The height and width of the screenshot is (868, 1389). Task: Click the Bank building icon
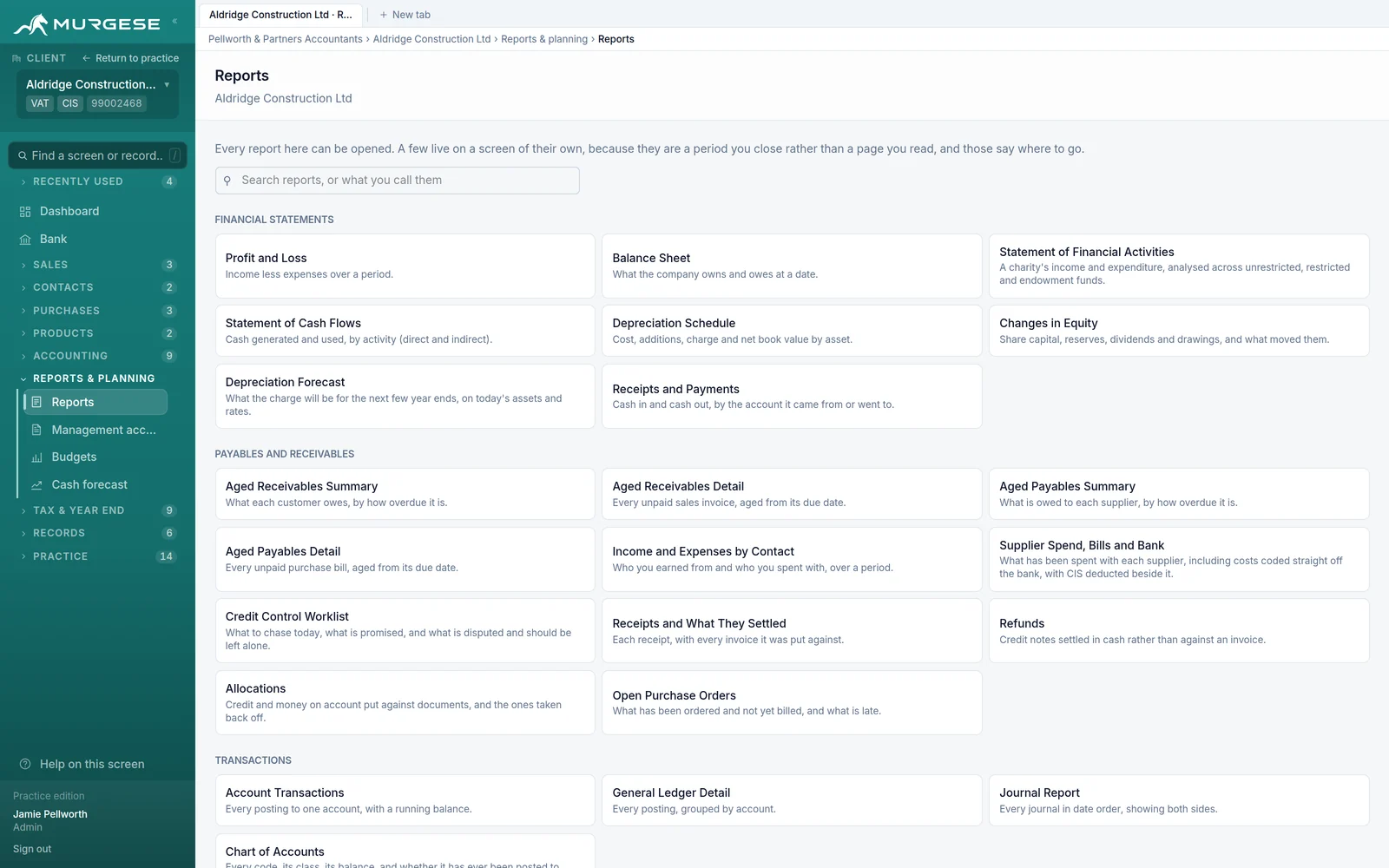point(25,240)
